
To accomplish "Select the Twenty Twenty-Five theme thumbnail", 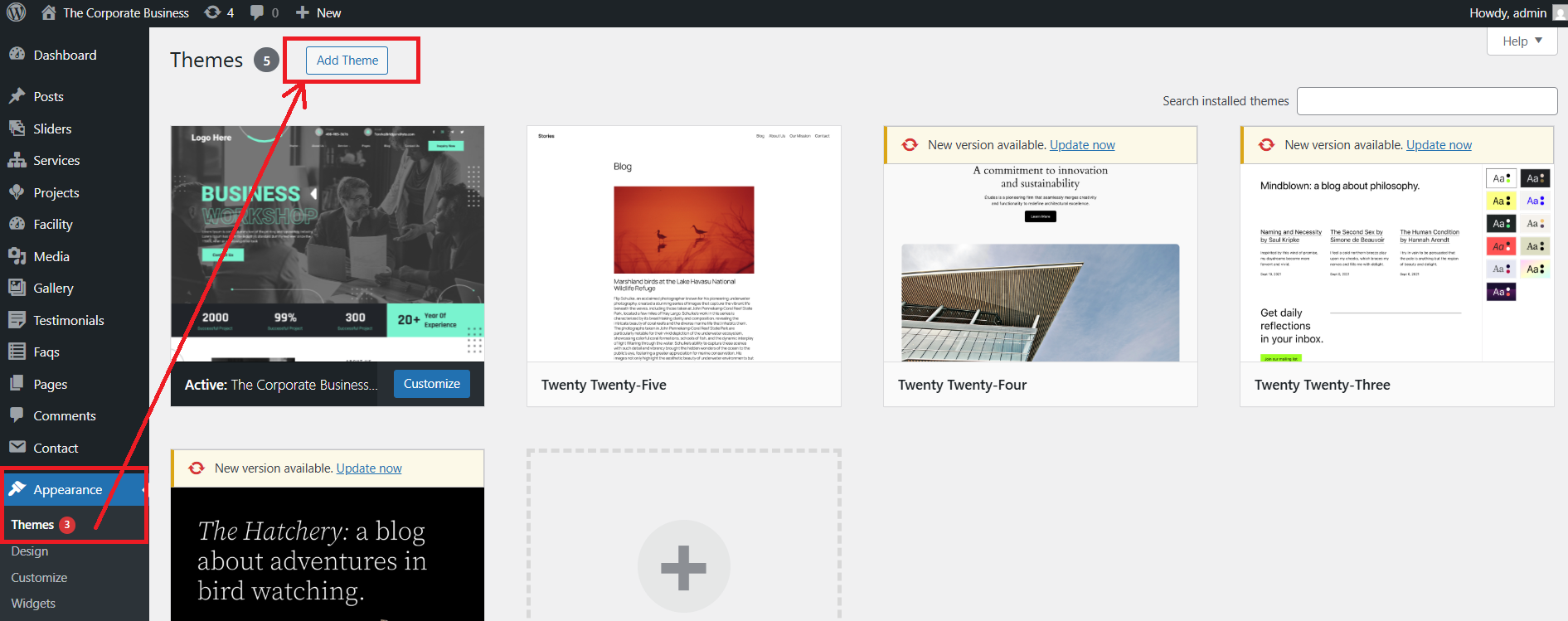I will pyautogui.click(x=683, y=244).
